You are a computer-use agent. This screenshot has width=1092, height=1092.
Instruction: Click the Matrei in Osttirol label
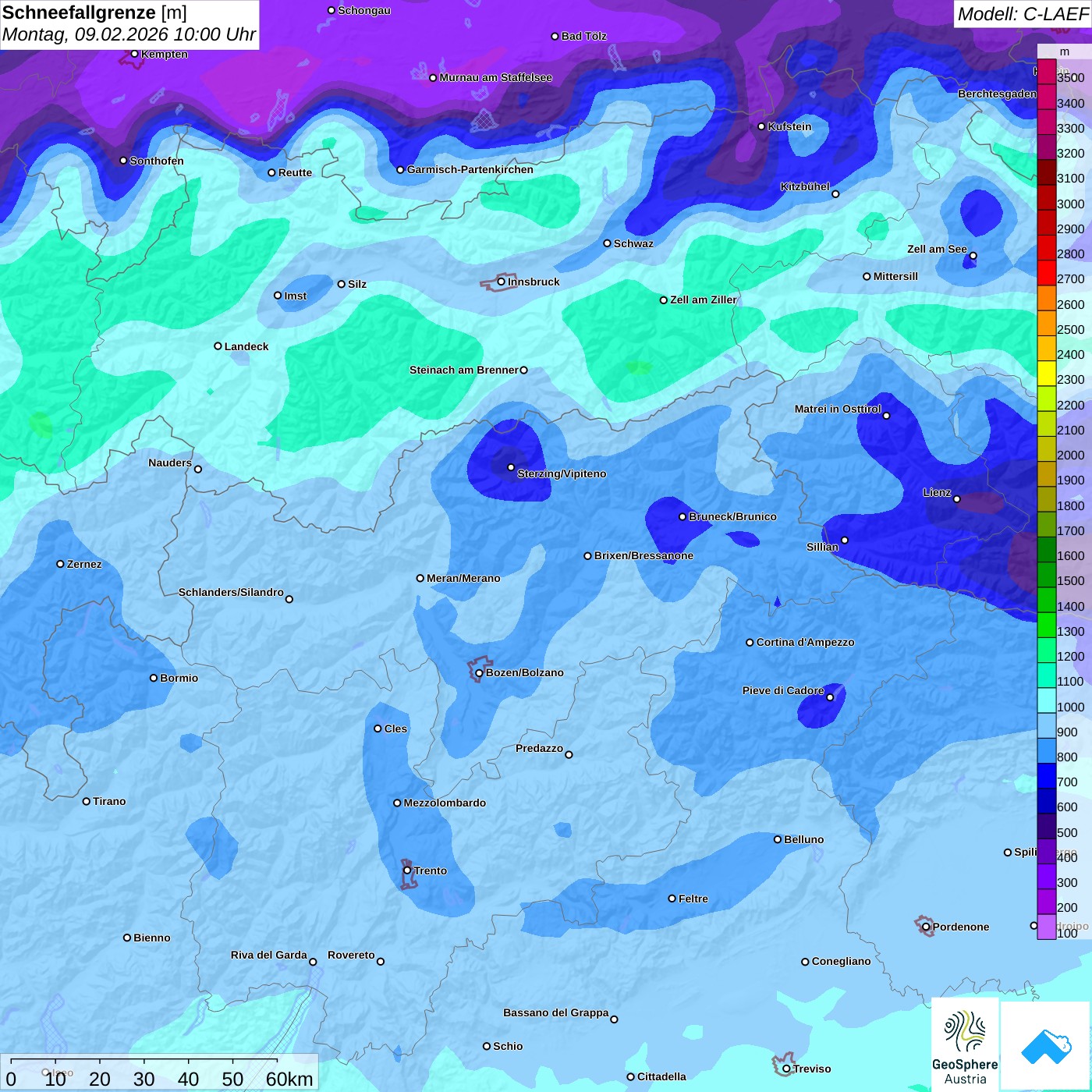pyautogui.click(x=838, y=409)
